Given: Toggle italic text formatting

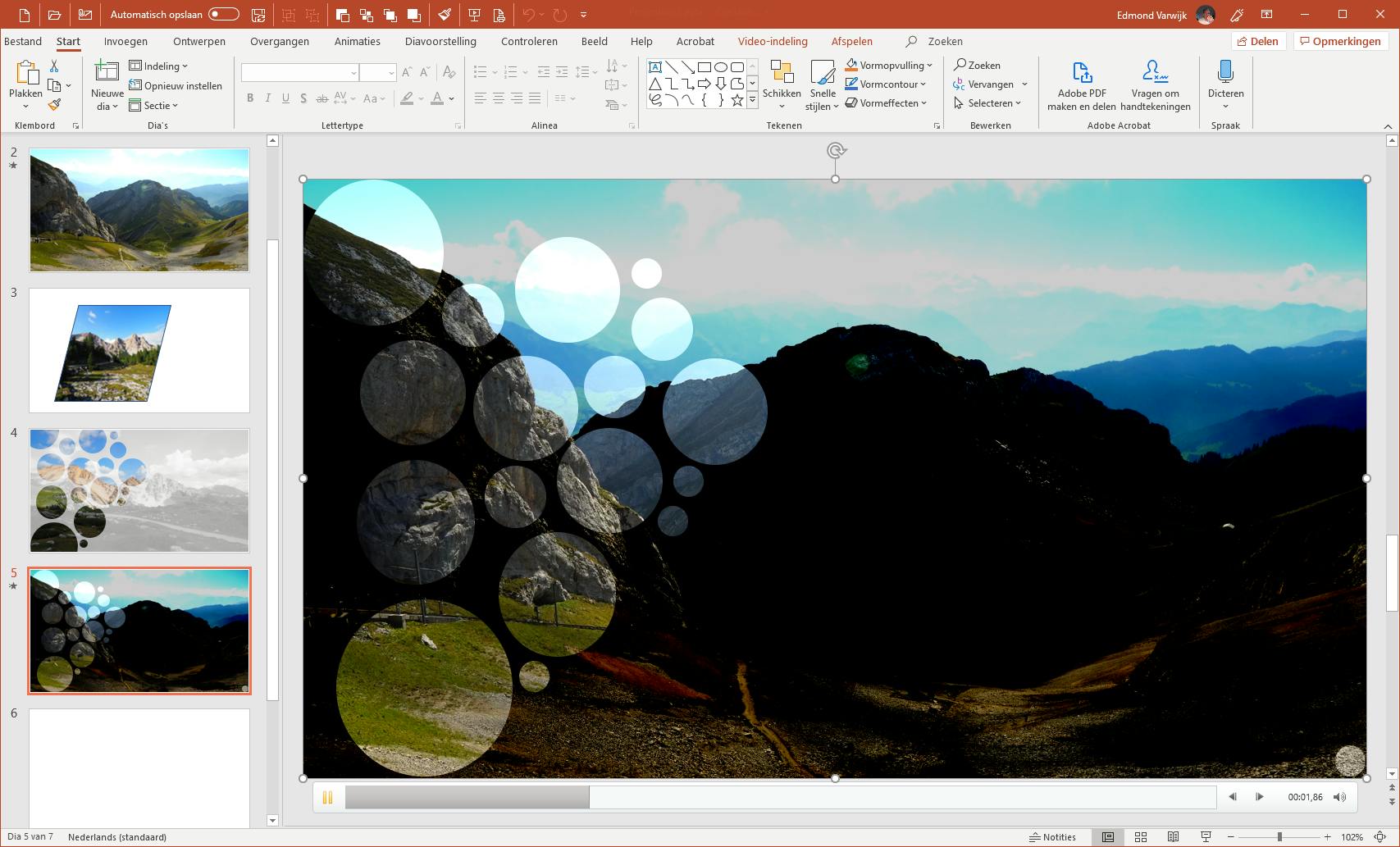Looking at the screenshot, I should coord(268,98).
